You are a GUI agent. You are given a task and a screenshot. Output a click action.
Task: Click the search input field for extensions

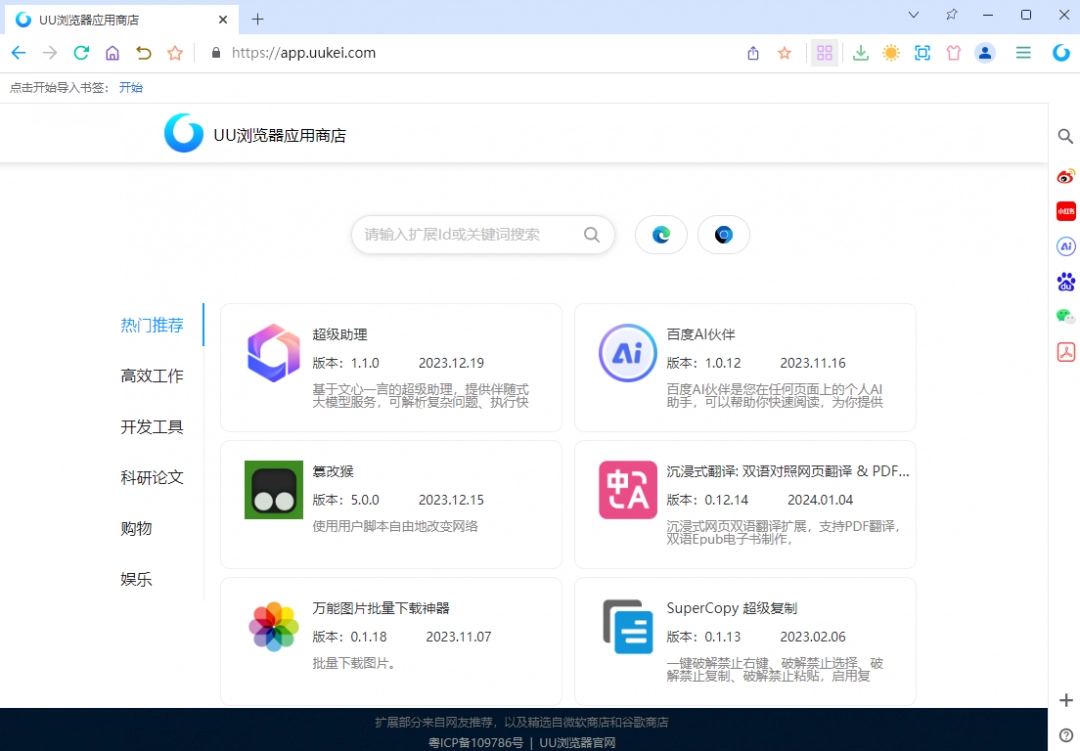[x=470, y=234]
